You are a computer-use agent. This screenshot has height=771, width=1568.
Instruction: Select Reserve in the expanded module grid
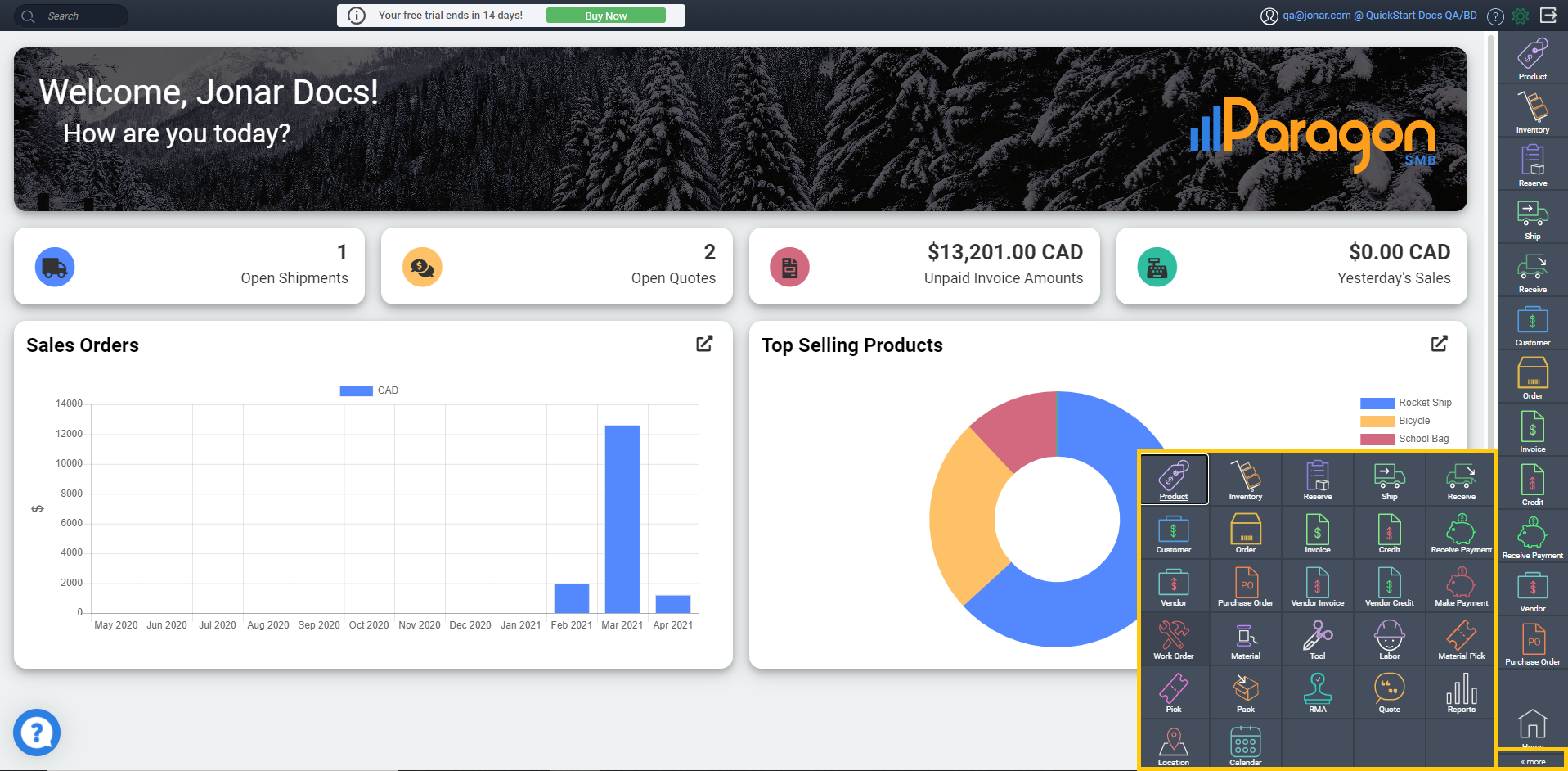coord(1318,479)
